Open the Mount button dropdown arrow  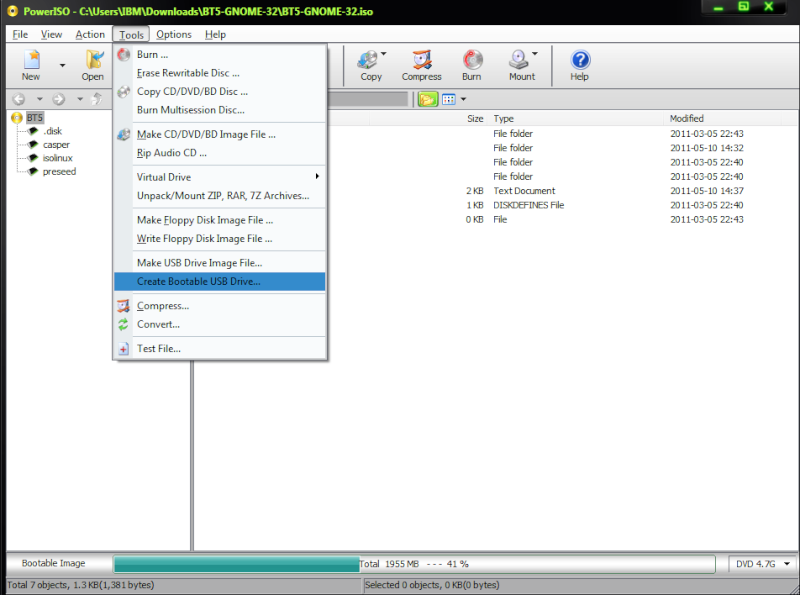point(535,53)
